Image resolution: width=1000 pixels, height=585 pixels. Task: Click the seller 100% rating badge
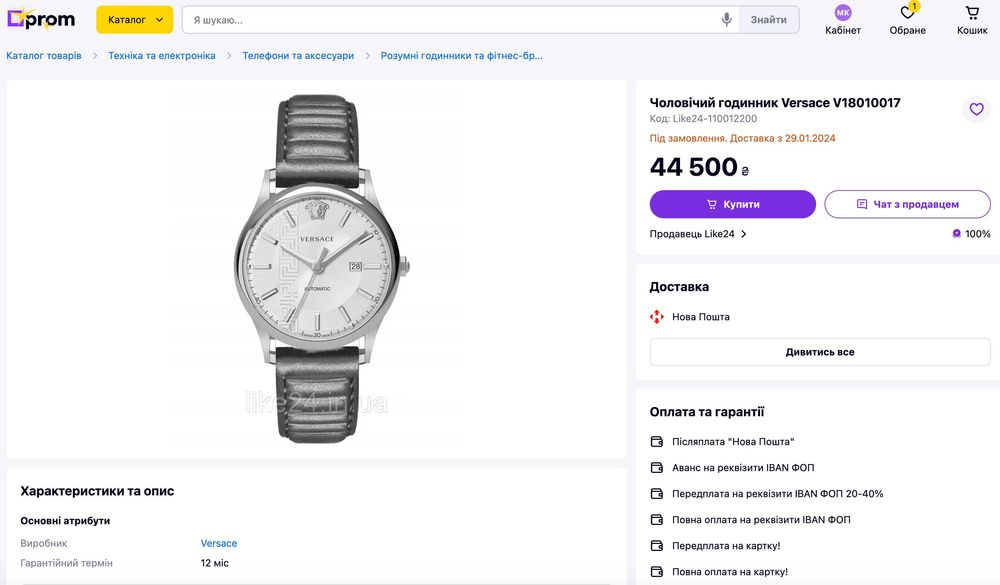971,234
